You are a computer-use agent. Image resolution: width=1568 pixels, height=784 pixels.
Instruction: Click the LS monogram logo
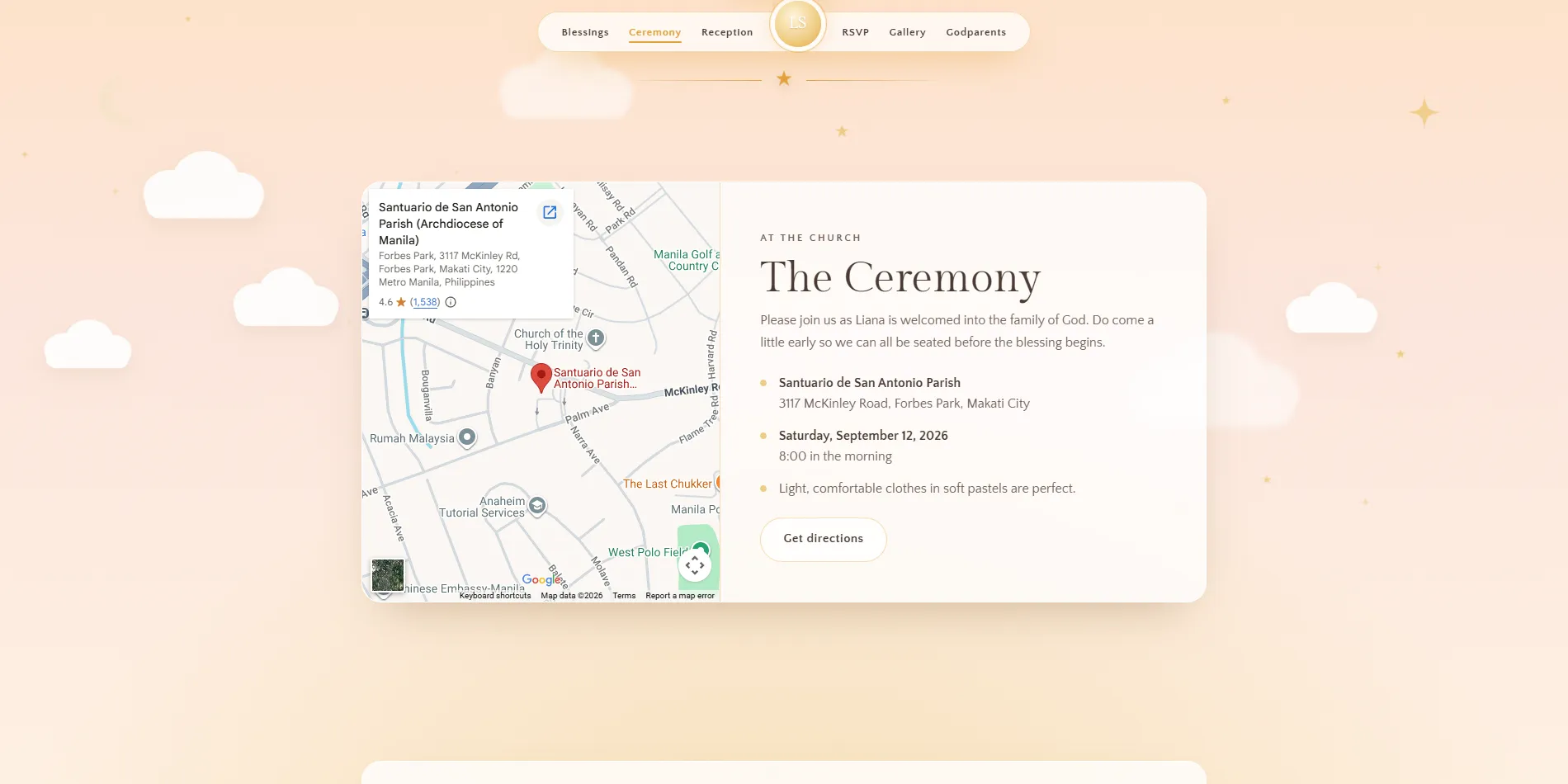click(797, 23)
